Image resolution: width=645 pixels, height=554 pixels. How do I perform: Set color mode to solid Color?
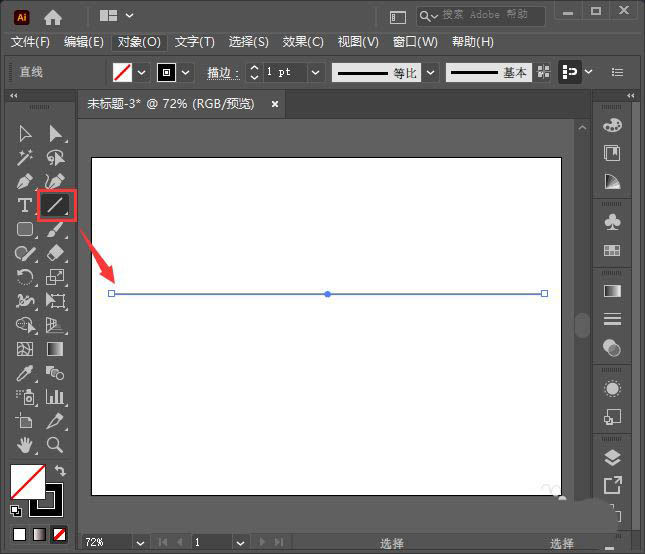(x=19, y=534)
